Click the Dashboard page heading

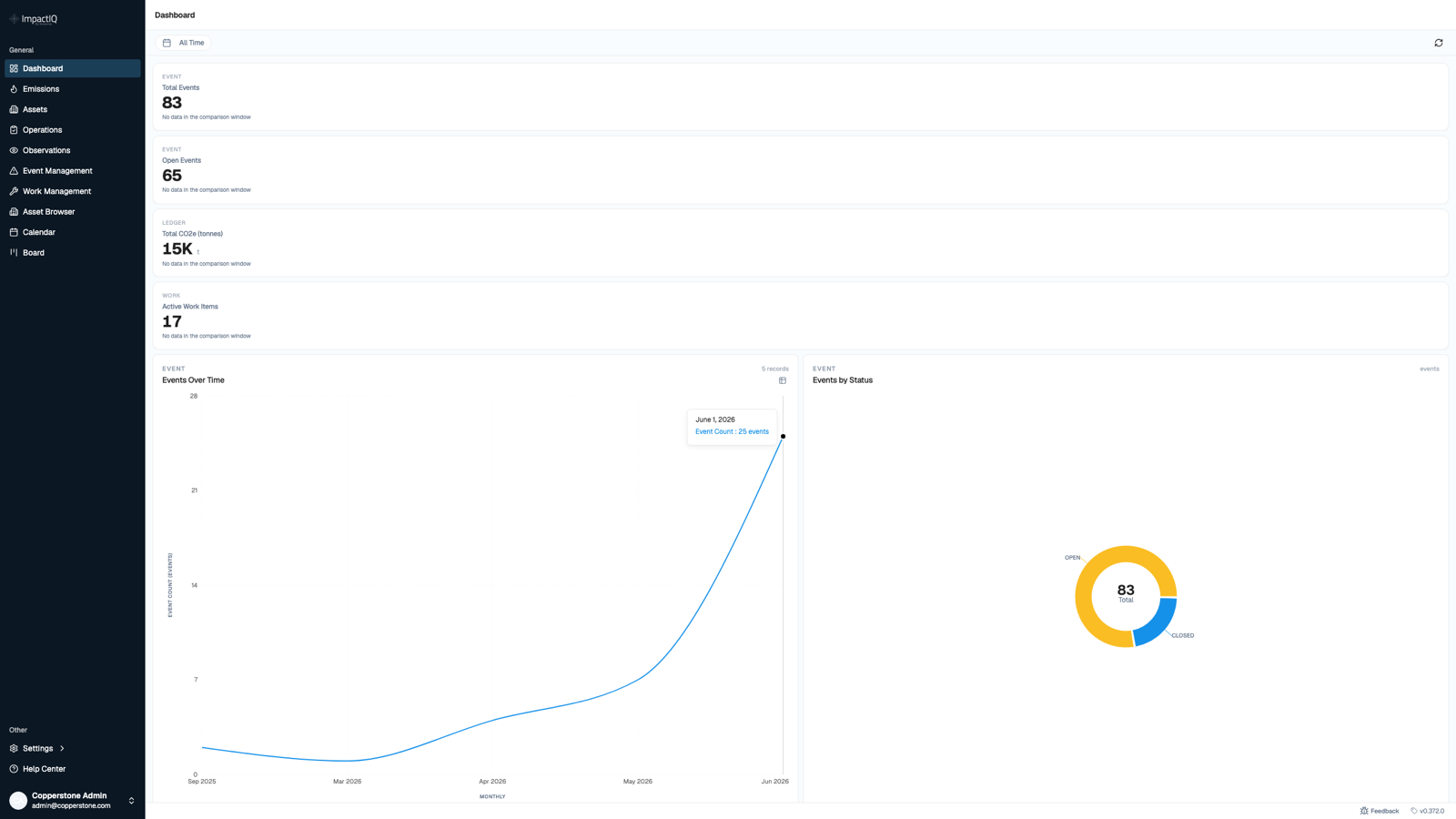pos(175,15)
